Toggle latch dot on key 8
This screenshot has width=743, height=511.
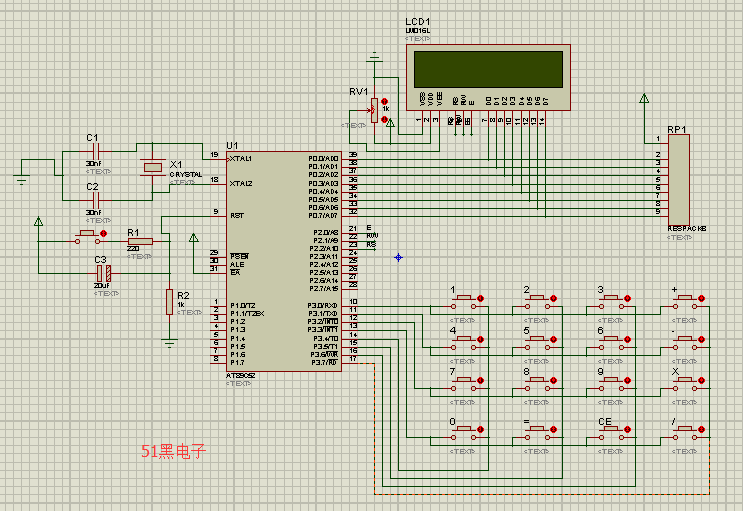point(553,381)
